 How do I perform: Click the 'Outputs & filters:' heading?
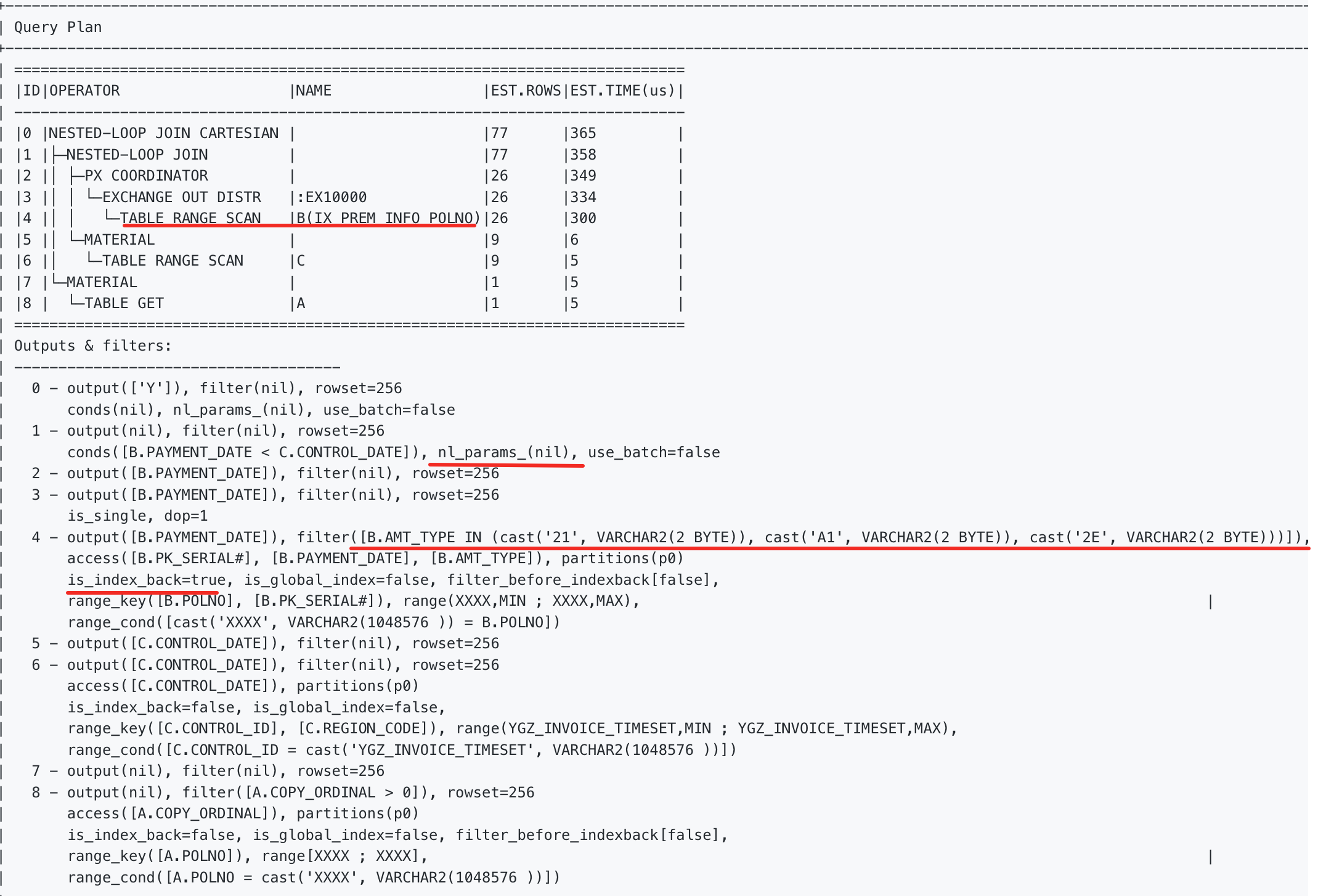[93, 346]
